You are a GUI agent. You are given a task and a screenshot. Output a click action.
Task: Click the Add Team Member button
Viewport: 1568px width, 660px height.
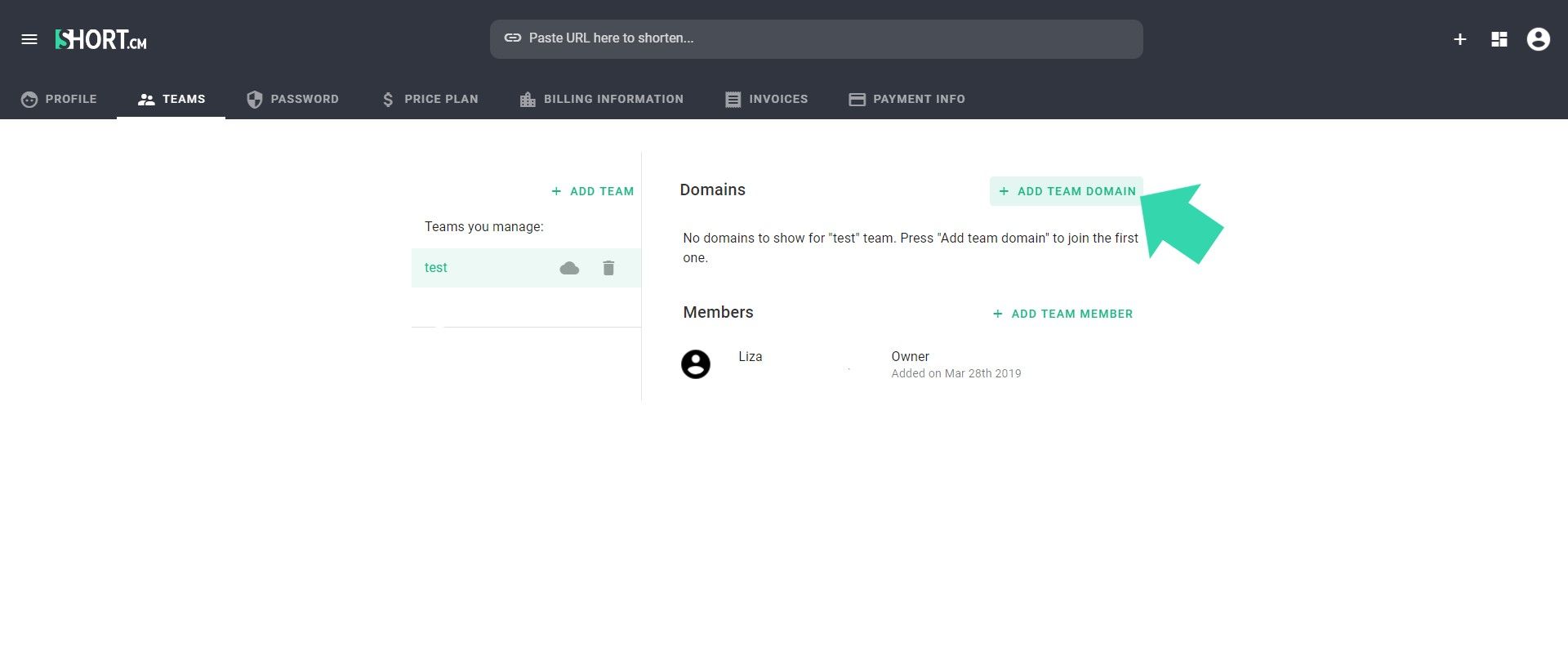point(1062,314)
